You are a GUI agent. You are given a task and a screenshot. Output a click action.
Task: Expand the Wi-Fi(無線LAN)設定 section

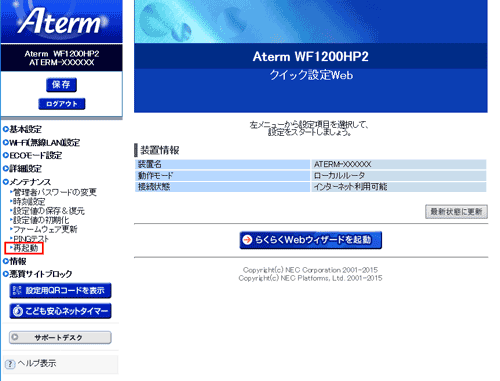41,143
